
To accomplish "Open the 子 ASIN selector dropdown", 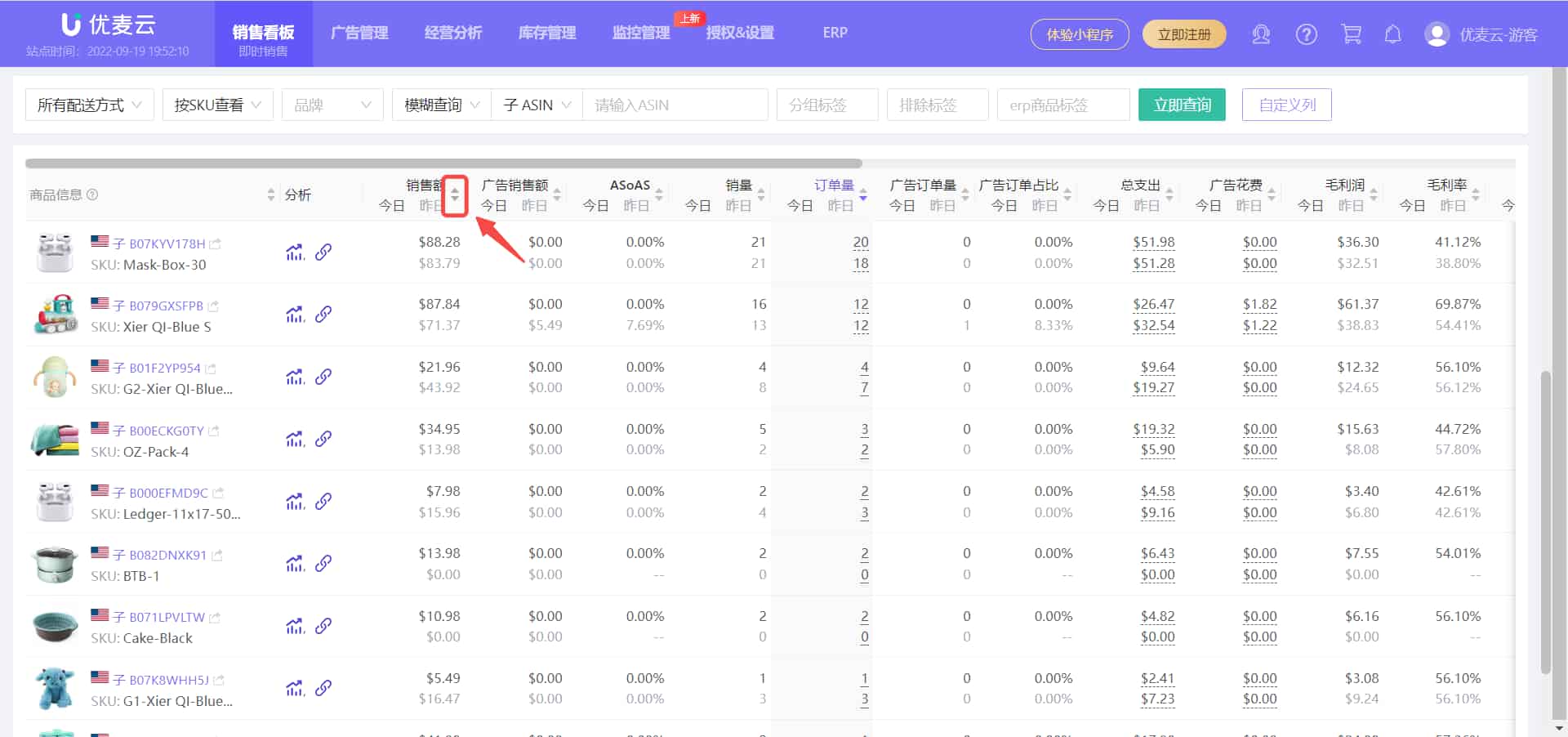I will tap(535, 105).
